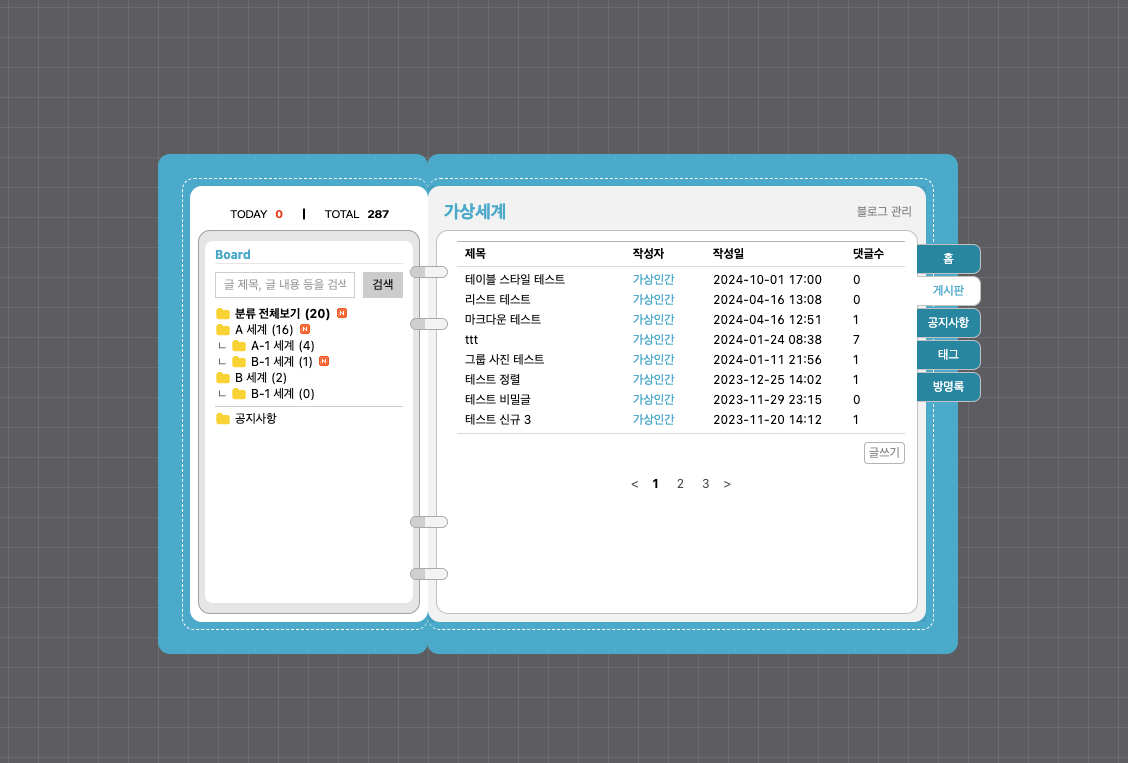Click the folder icon beside 분류 전체보기
1128x763 pixels.
click(x=223, y=314)
